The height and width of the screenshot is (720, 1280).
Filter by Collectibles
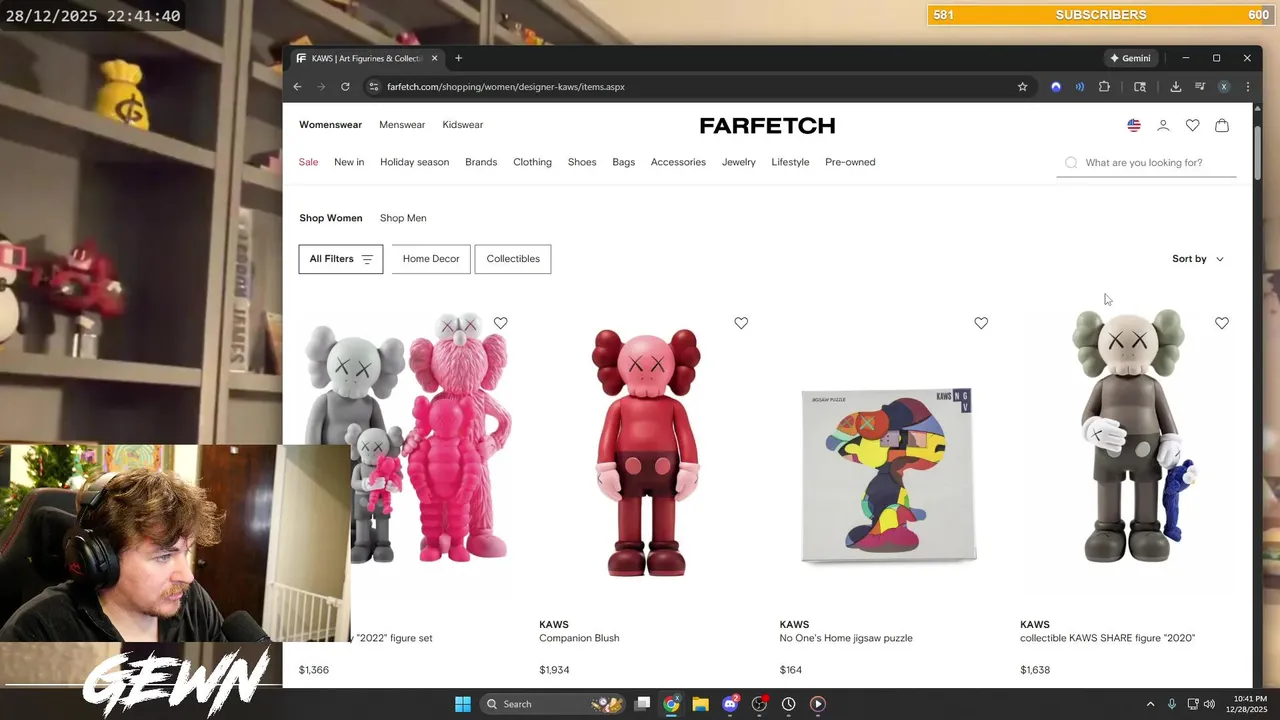click(513, 259)
